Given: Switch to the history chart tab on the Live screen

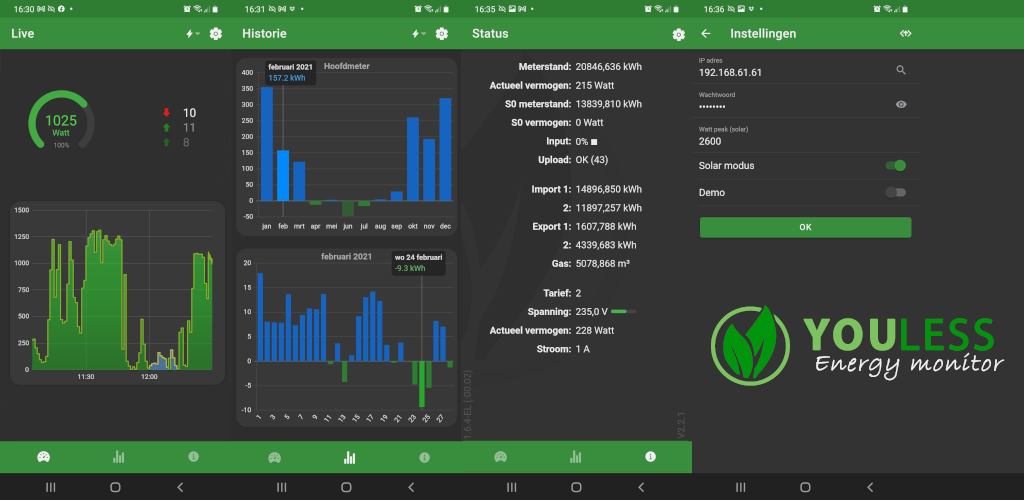Looking at the screenshot, I should tap(119, 457).
